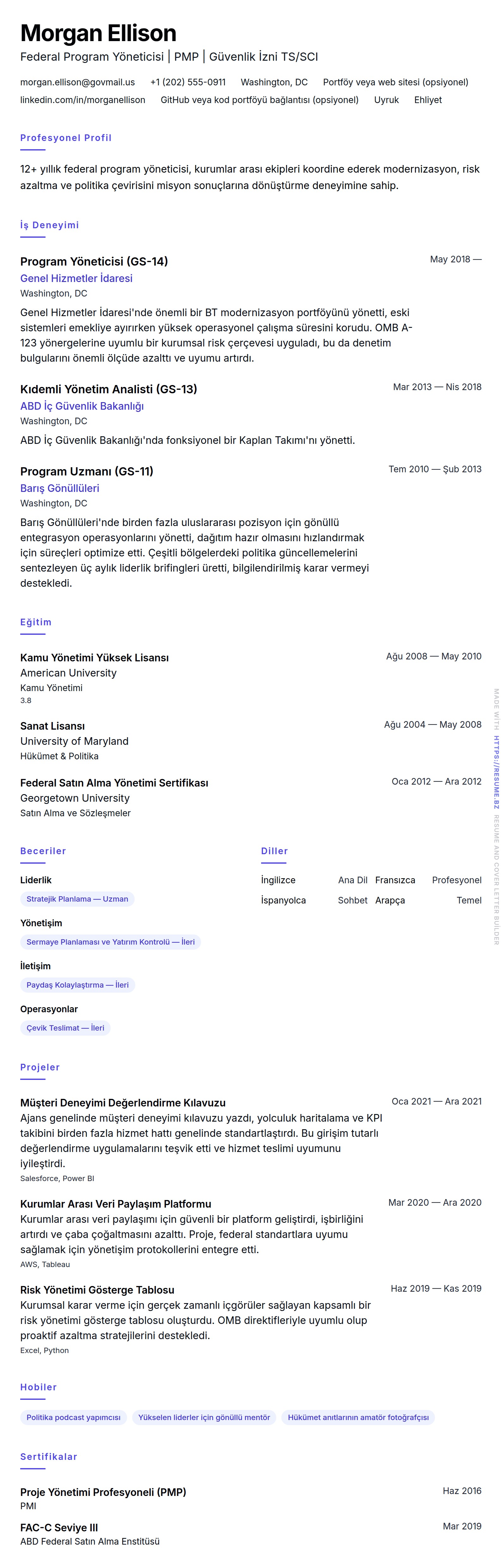Select the Stratejik Planlama — Uzman skill tag

coord(77,899)
